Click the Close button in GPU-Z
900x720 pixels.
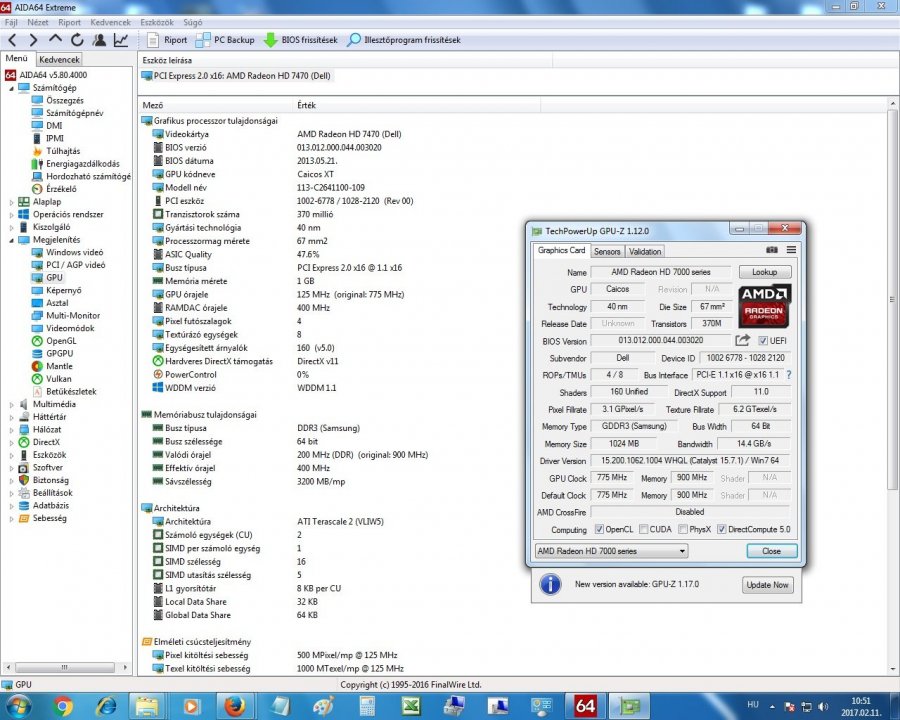[x=771, y=551]
